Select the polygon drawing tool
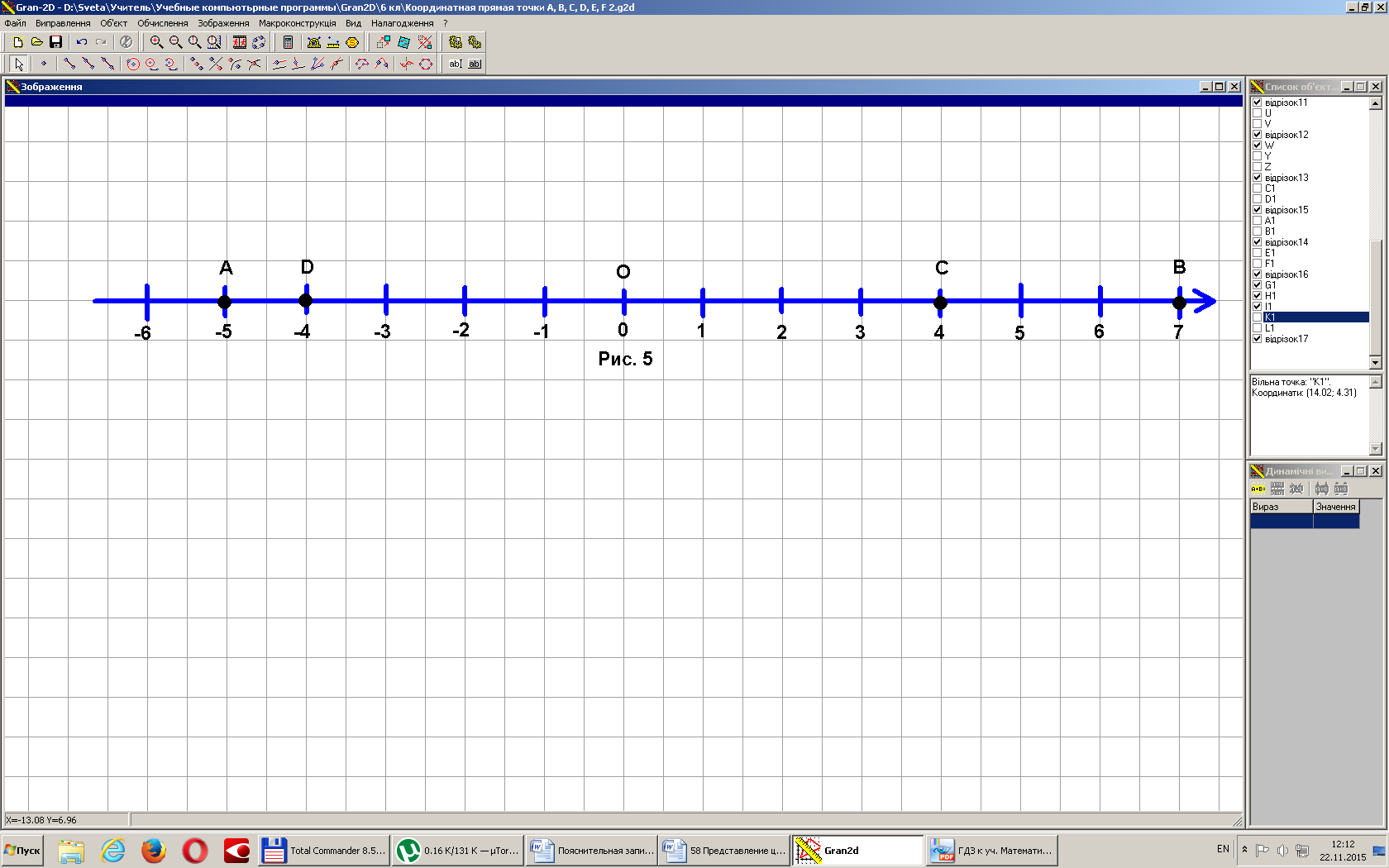This screenshot has width=1389, height=868. tap(426, 64)
